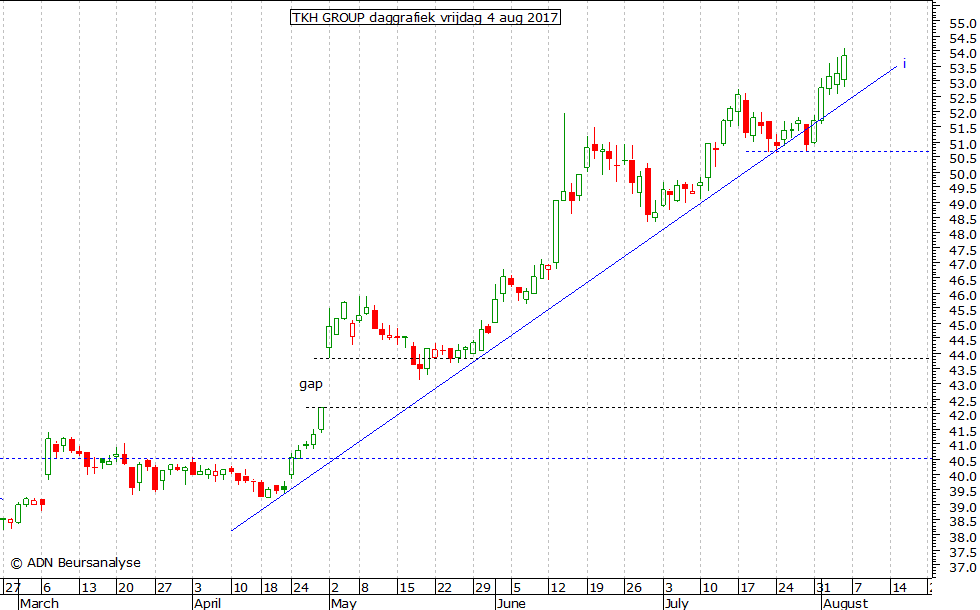The height and width of the screenshot is (610, 980).
Task: Select the March month label
Action: pyautogui.click(x=39, y=603)
